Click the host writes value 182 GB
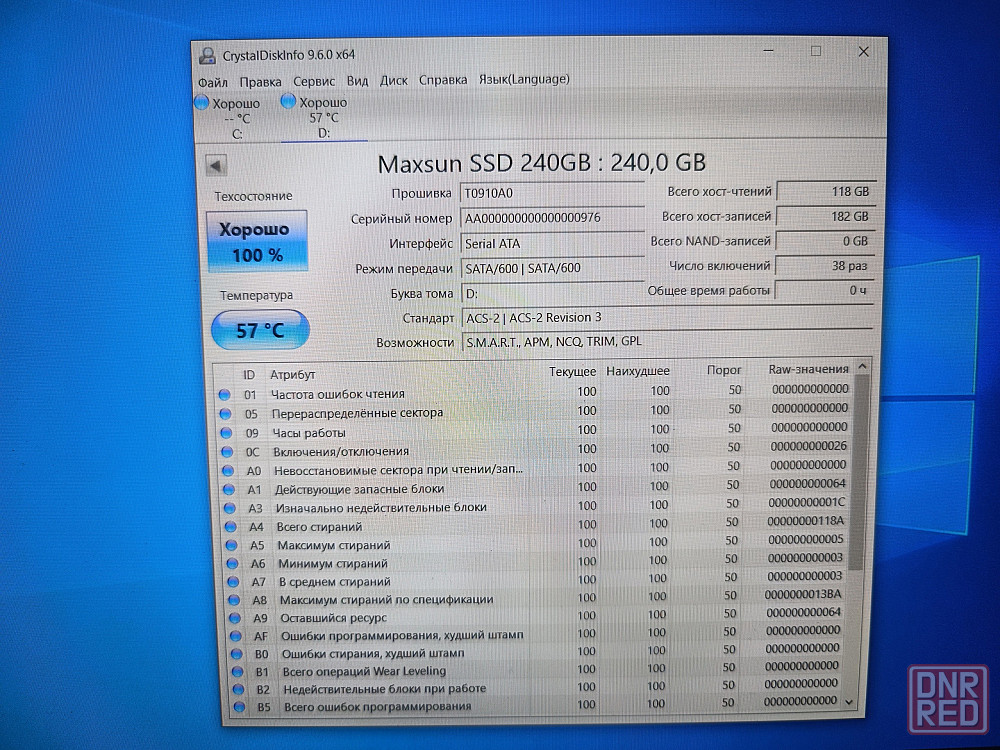Image resolution: width=1000 pixels, height=750 pixels. point(825,216)
